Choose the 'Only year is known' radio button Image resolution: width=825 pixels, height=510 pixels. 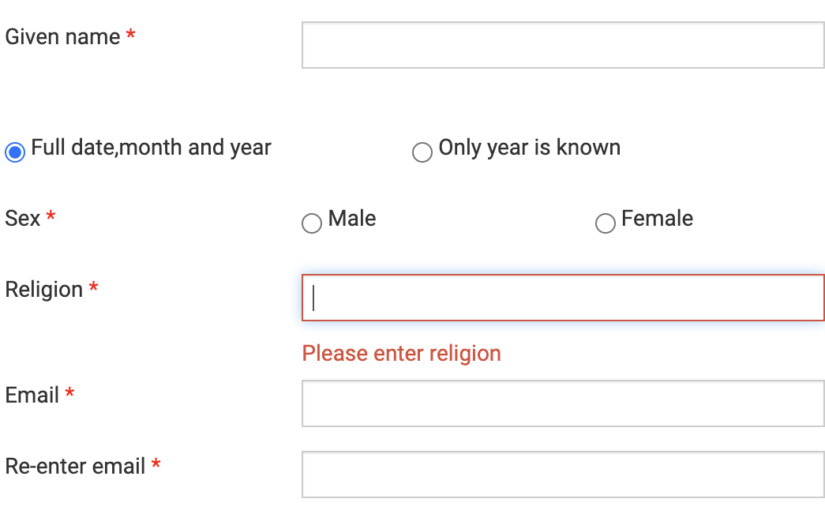pyautogui.click(x=422, y=152)
